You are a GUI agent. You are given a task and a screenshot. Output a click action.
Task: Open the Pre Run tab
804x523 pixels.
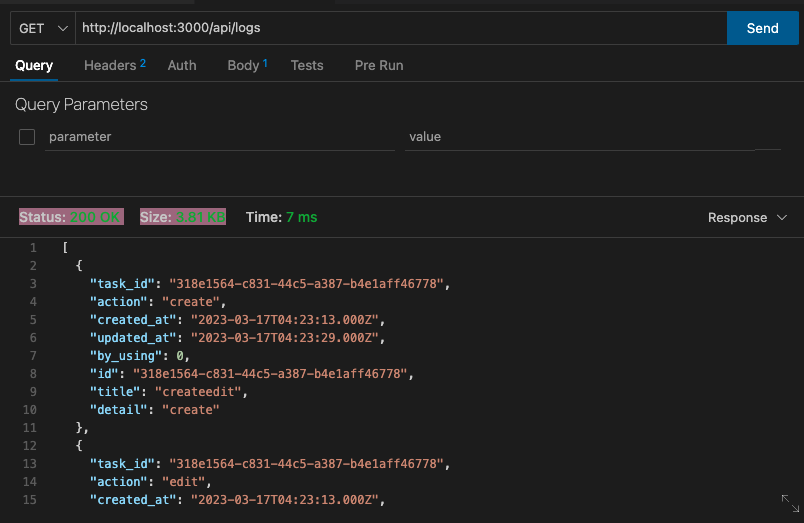coord(379,66)
